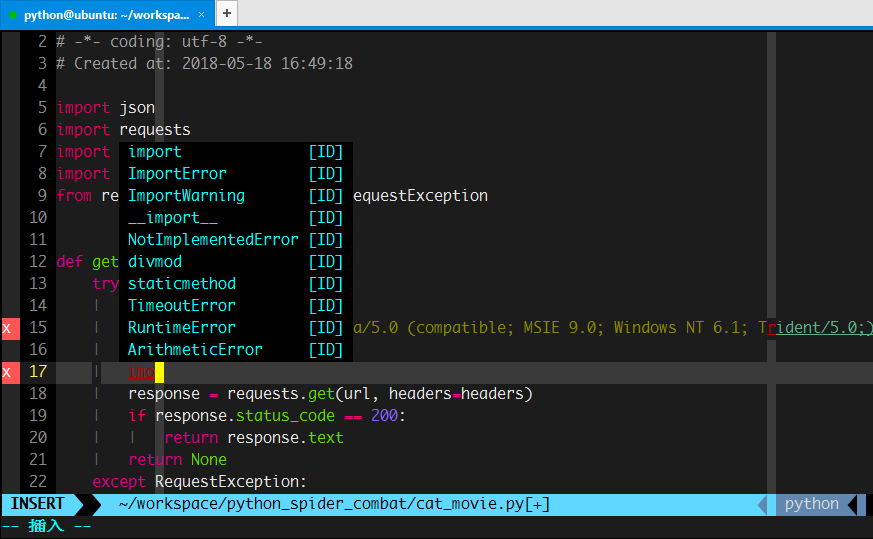Click 'return response.text' on line 20
Image resolution: width=873 pixels, height=539 pixels.
[254, 438]
